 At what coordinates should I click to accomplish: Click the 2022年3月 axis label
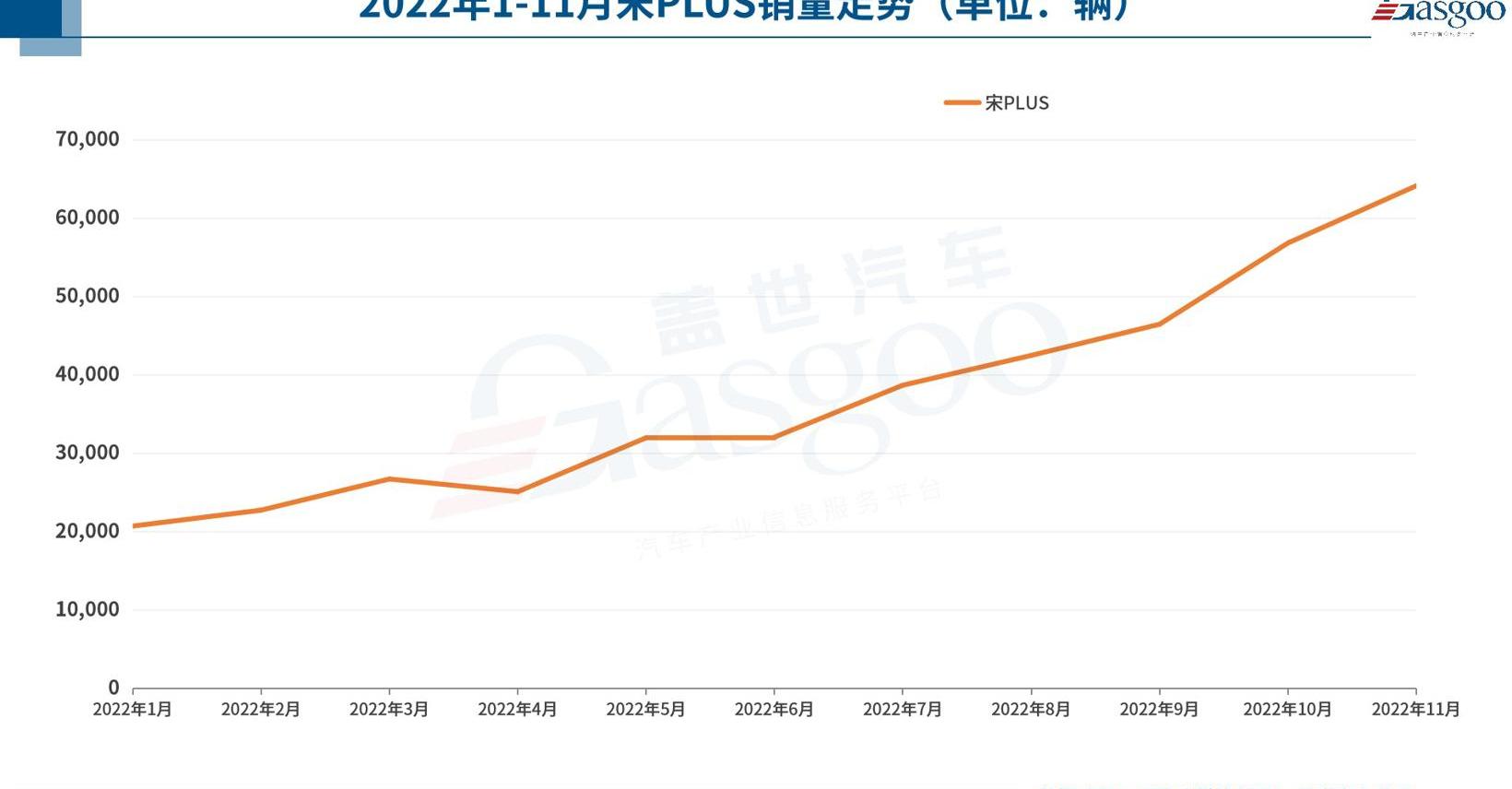(389, 710)
